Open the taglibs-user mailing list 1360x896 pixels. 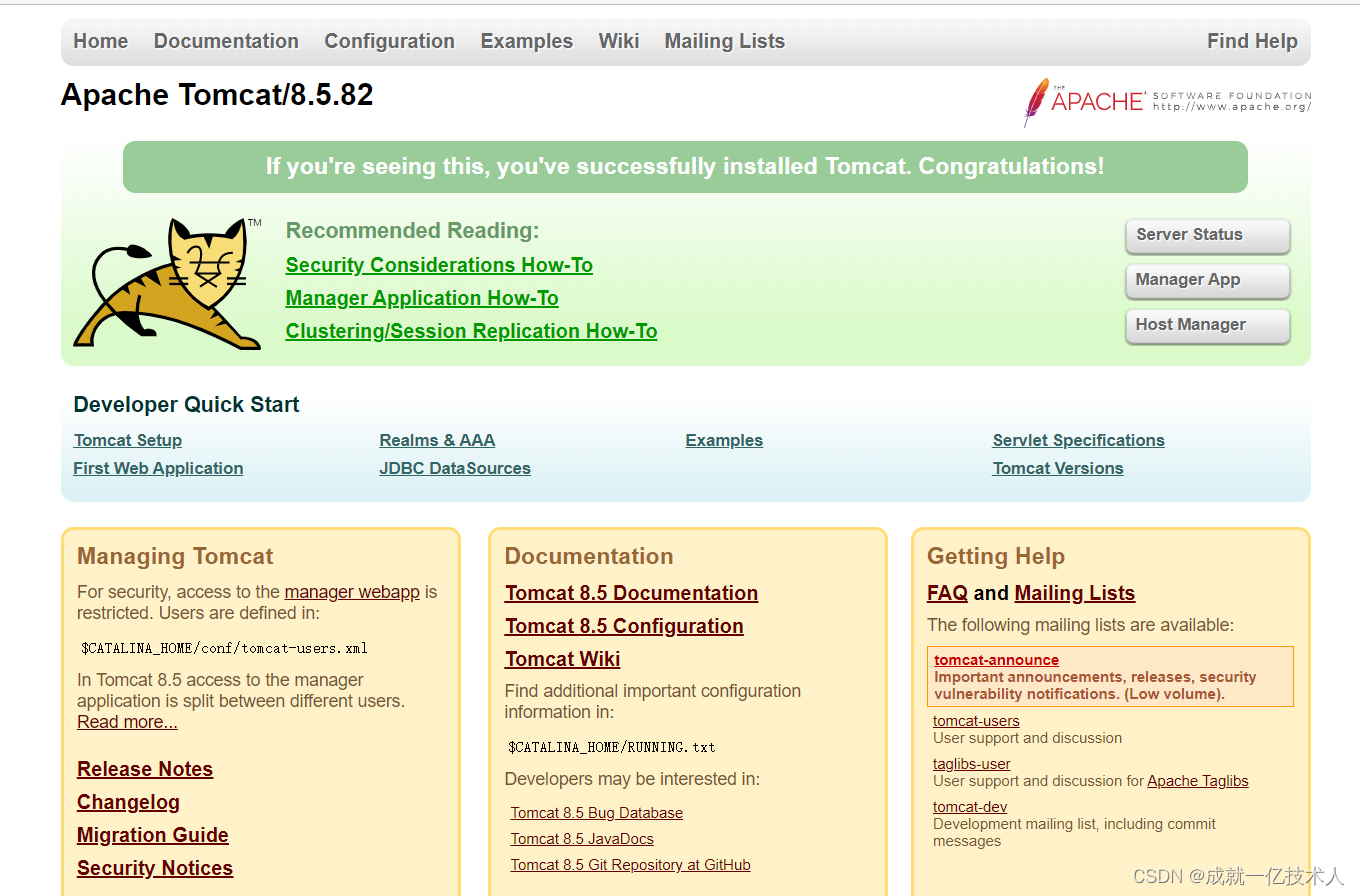pyautogui.click(x=972, y=764)
